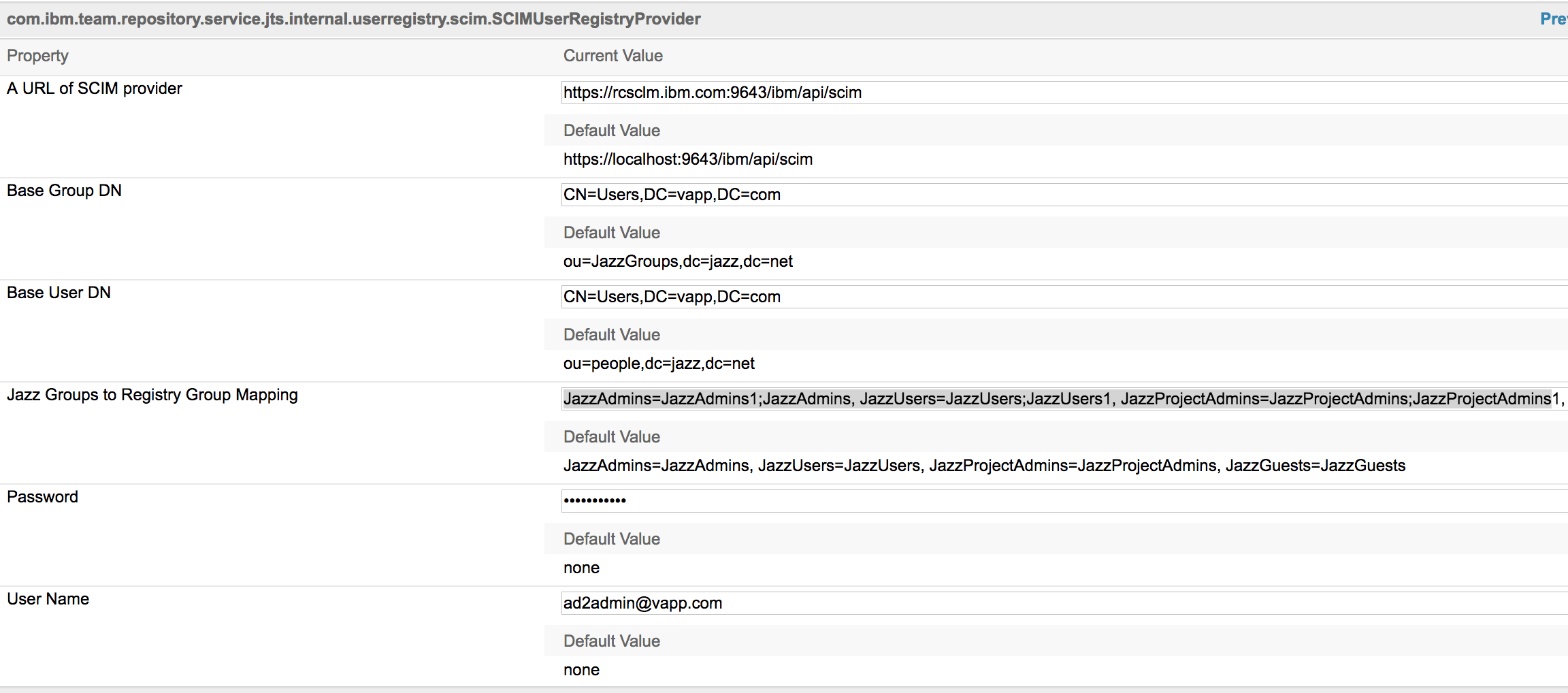1568x693 pixels.
Task: Click the 'Password' property label
Action: [42, 497]
